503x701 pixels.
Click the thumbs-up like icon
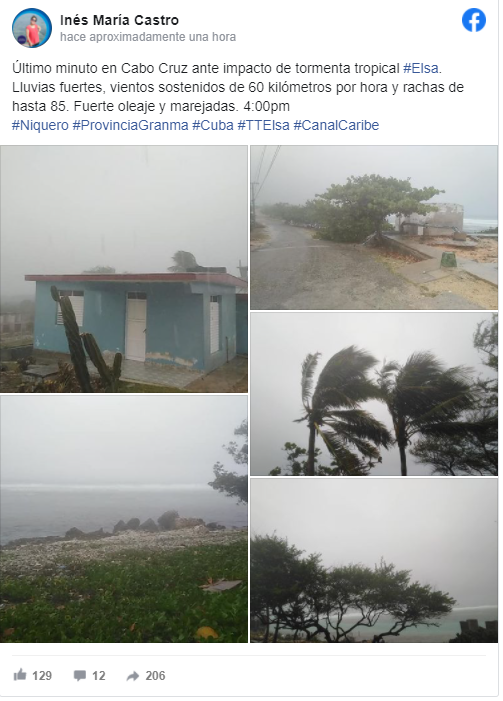coord(20,675)
